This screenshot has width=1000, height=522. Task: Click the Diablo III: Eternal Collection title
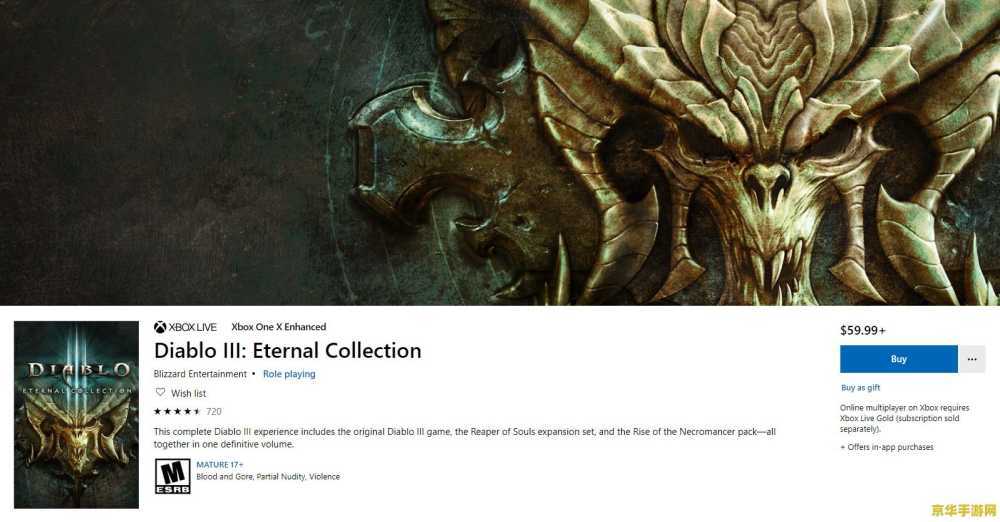pyautogui.click(x=288, y=350)
